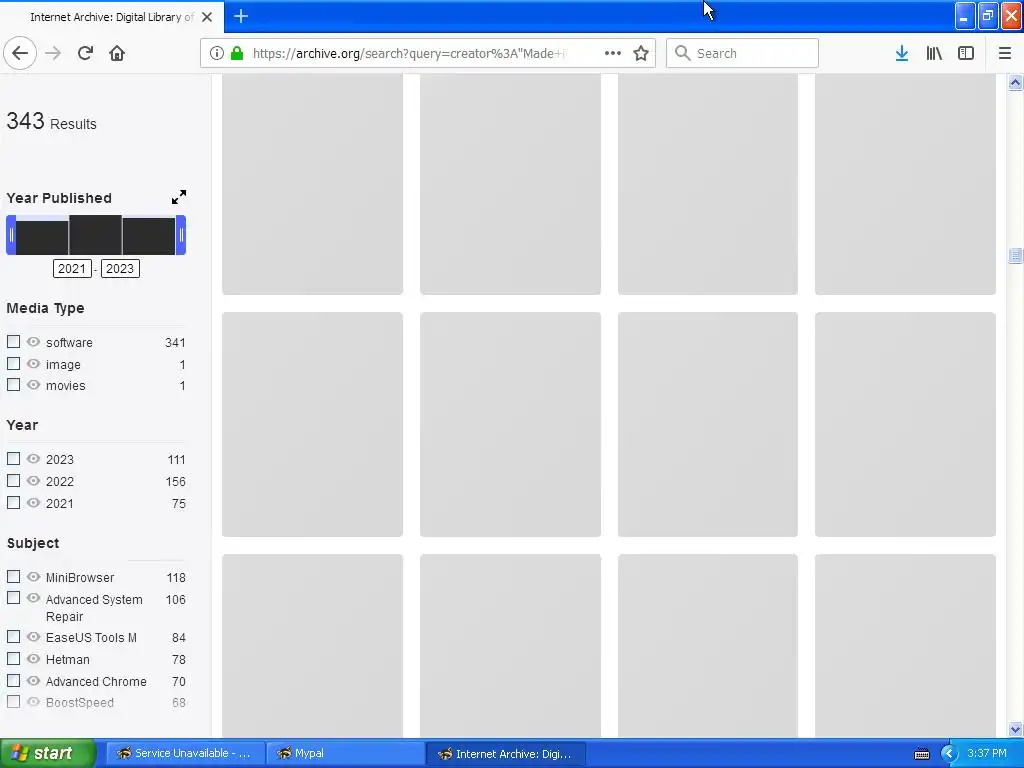Screen dimensions: 1024x768
Task: Open the Windows start menu
Action: pyautogui.click(x=47, y=753)
